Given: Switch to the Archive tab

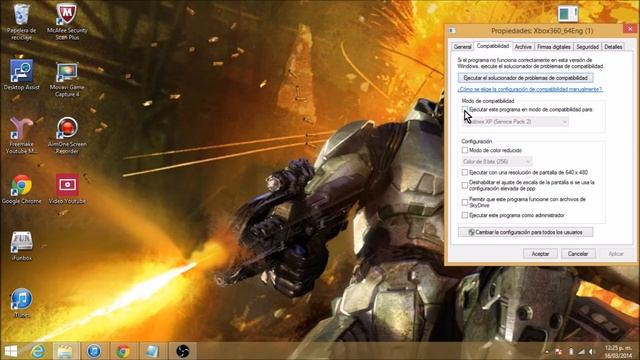Looking at the screenshot, I should tap(523, 47).
